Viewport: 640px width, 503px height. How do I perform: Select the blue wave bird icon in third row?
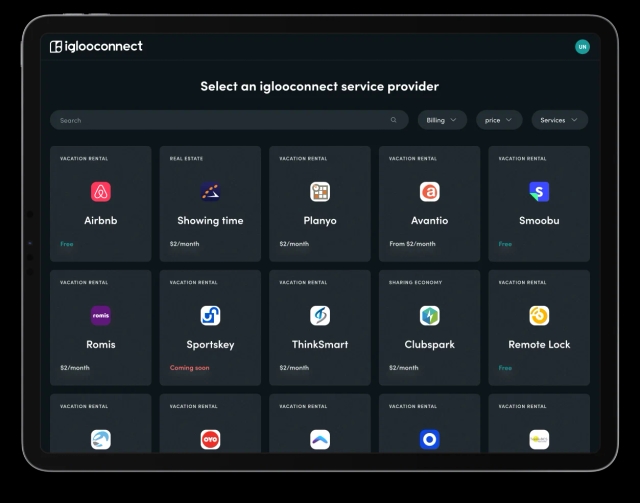pos(101,440)
